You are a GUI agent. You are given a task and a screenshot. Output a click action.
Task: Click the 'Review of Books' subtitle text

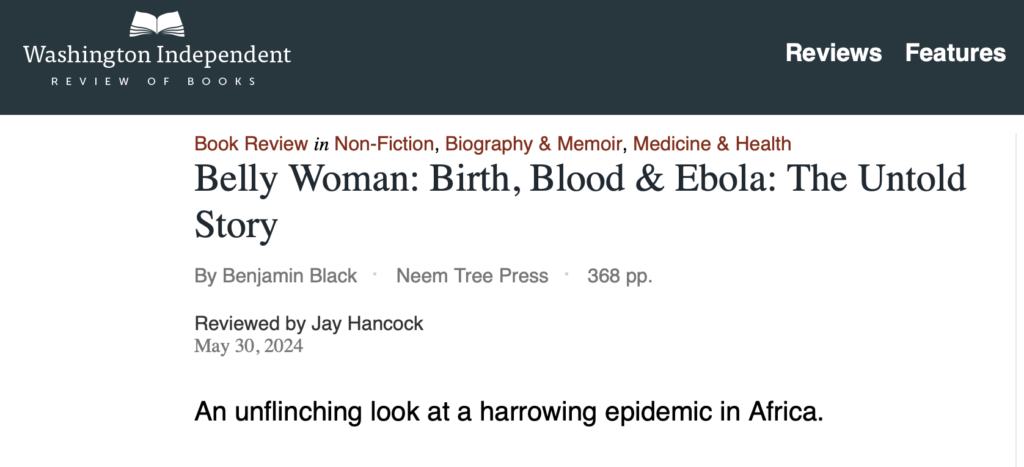point(154,82)
